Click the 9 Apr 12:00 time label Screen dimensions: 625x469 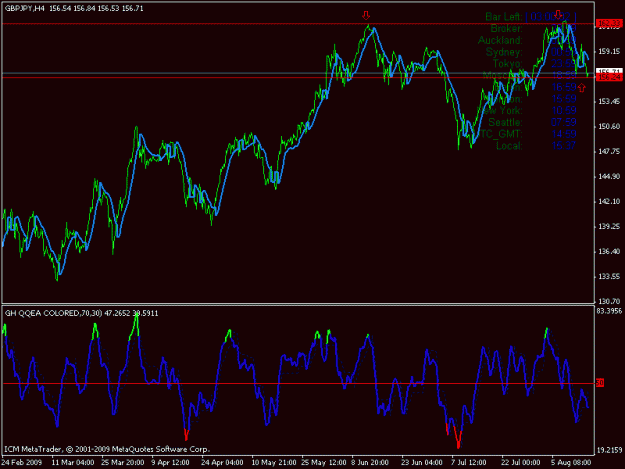[x=171, y=462]
